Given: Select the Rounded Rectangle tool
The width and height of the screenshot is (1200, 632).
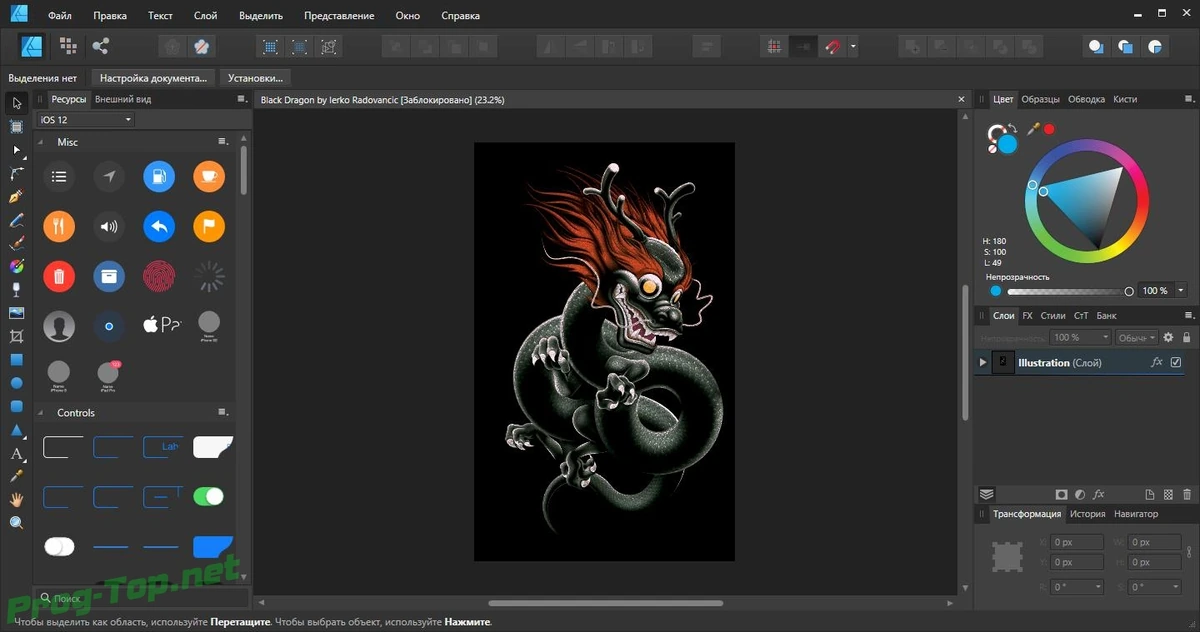Looking at the screenshot, I should pos(16,406).
